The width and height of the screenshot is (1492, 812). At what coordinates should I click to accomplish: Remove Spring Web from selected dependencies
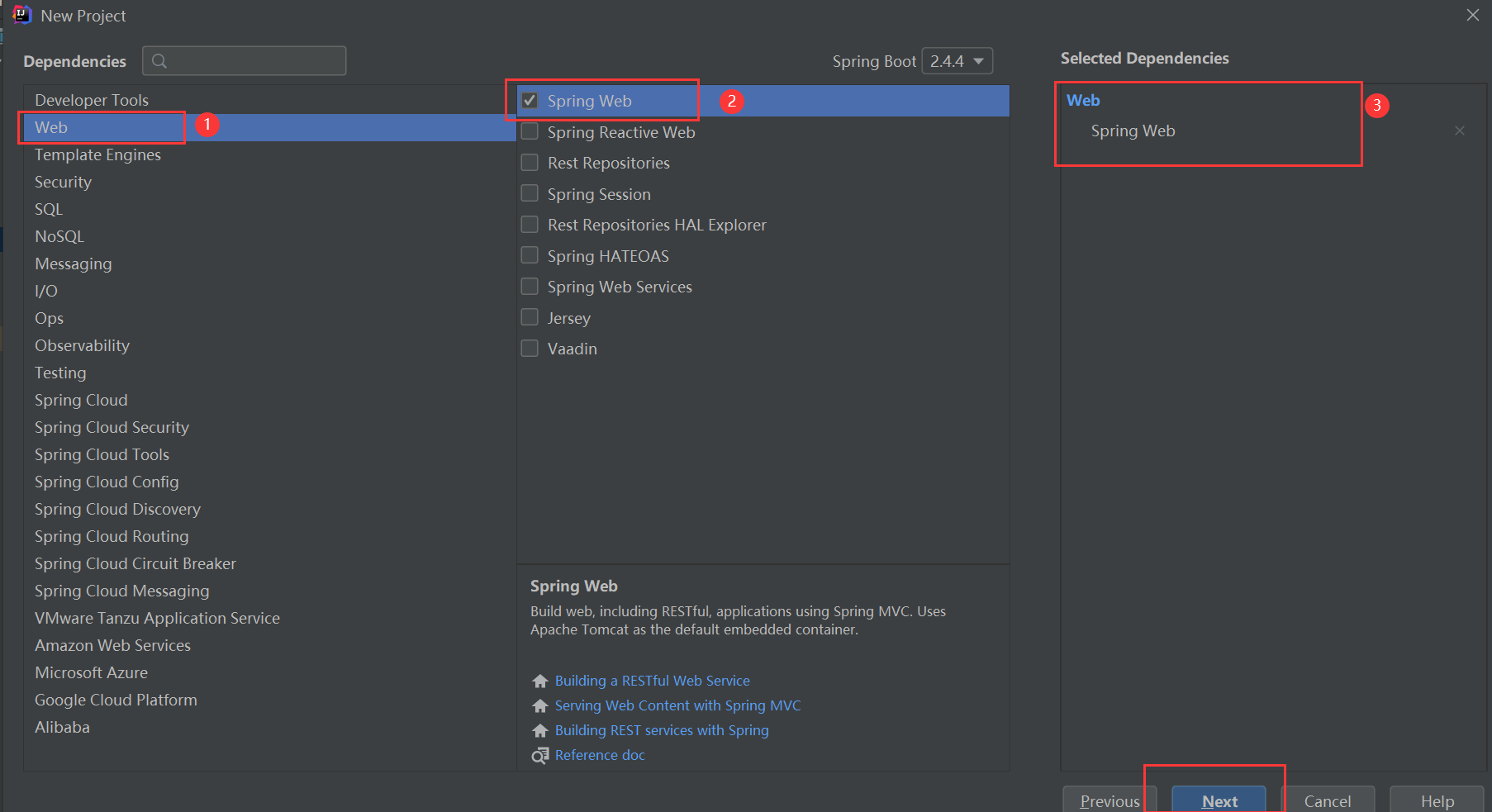(x=1460, y=131)
